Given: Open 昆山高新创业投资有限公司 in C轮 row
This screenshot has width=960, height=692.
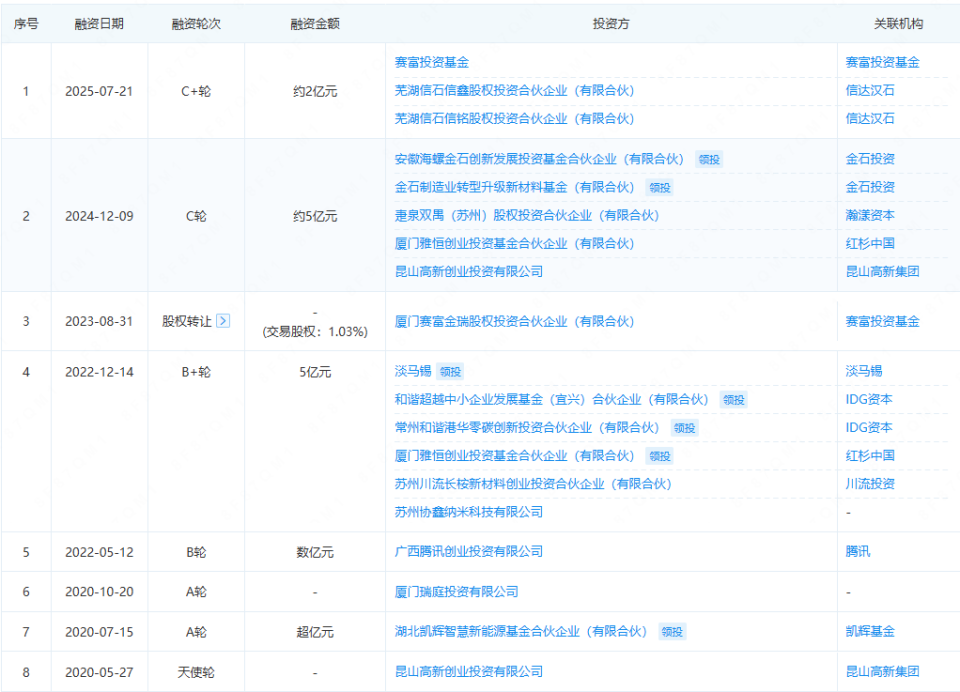Looking at the screenshot, I should pos(469,272).
